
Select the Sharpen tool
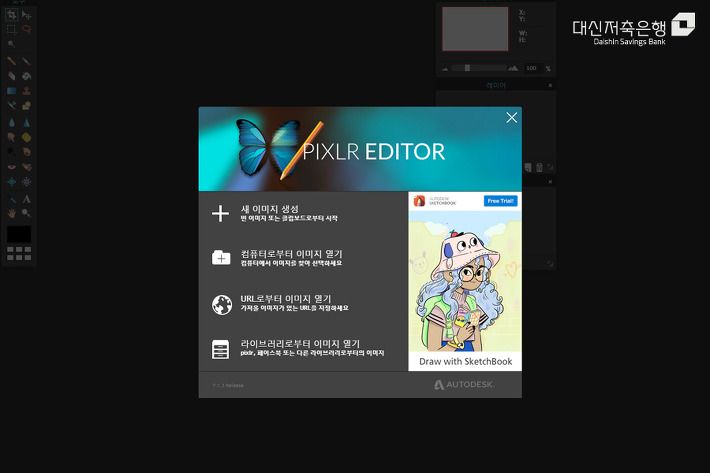point(26,122)
